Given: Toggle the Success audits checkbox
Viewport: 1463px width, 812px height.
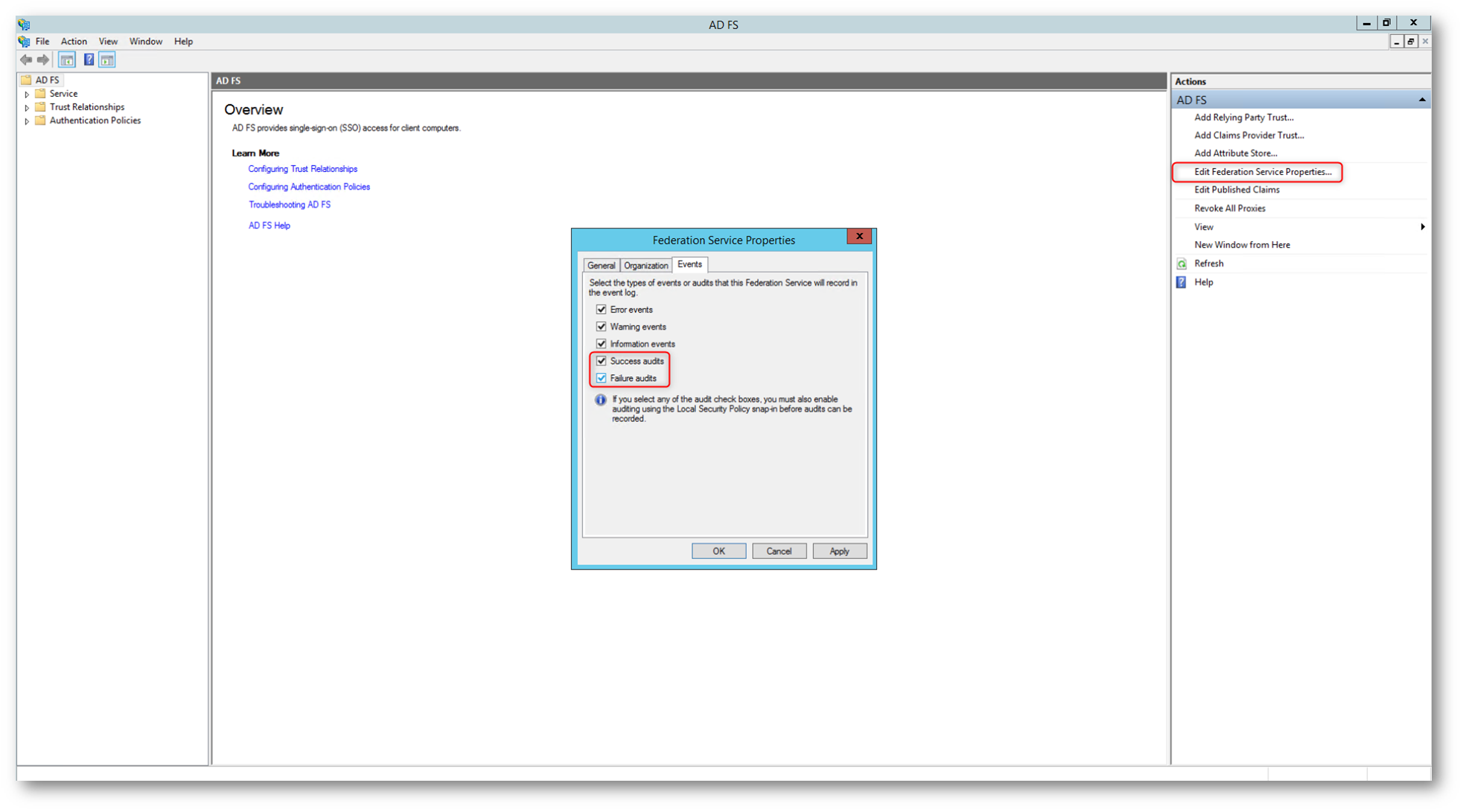Looking at the screenshot, I should point(601,360).
